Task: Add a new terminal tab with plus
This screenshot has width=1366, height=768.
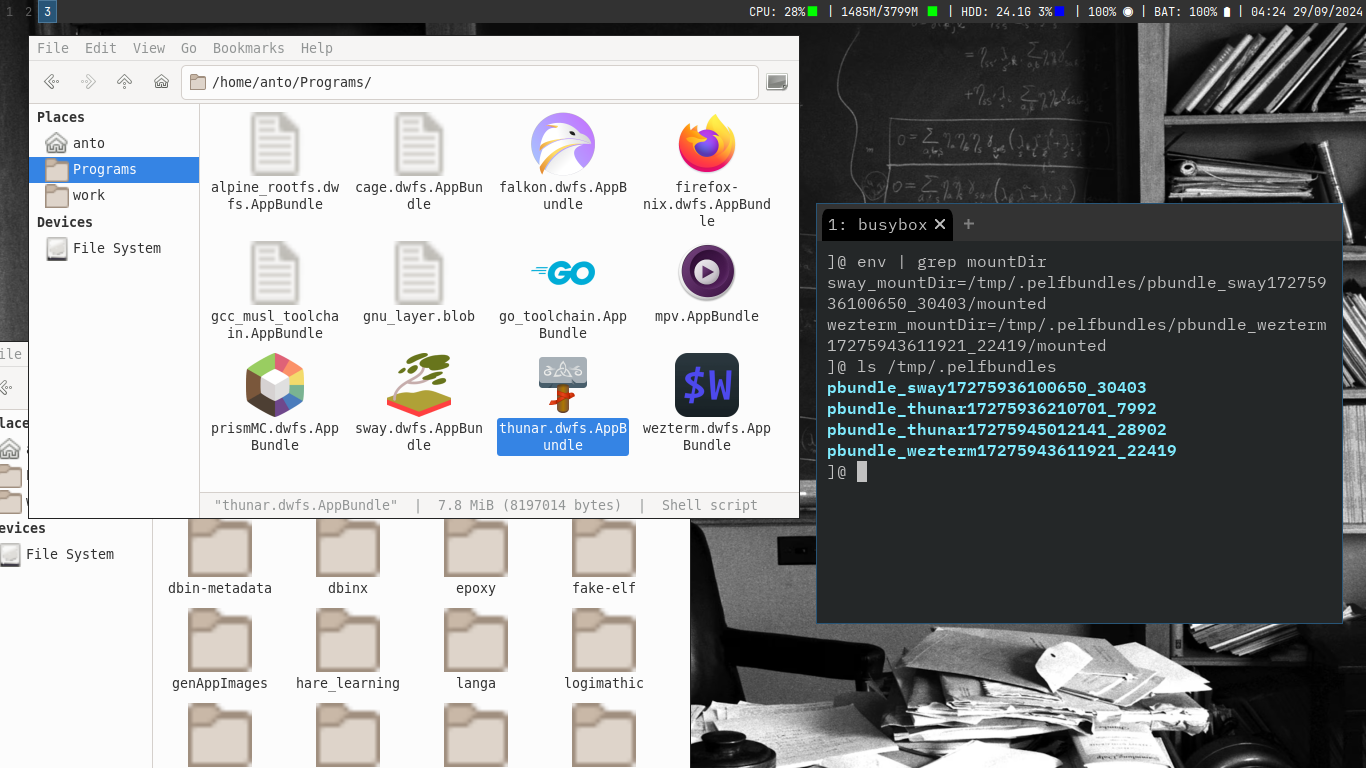Action: click(x=968, y=224)
